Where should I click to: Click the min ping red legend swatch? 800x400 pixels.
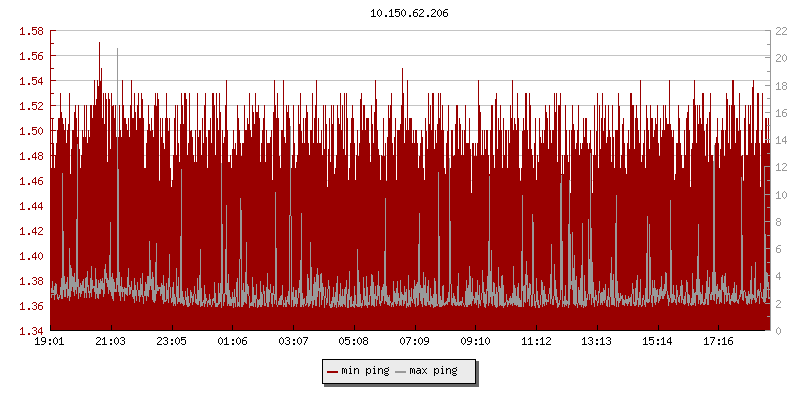[x=333, y=371]
